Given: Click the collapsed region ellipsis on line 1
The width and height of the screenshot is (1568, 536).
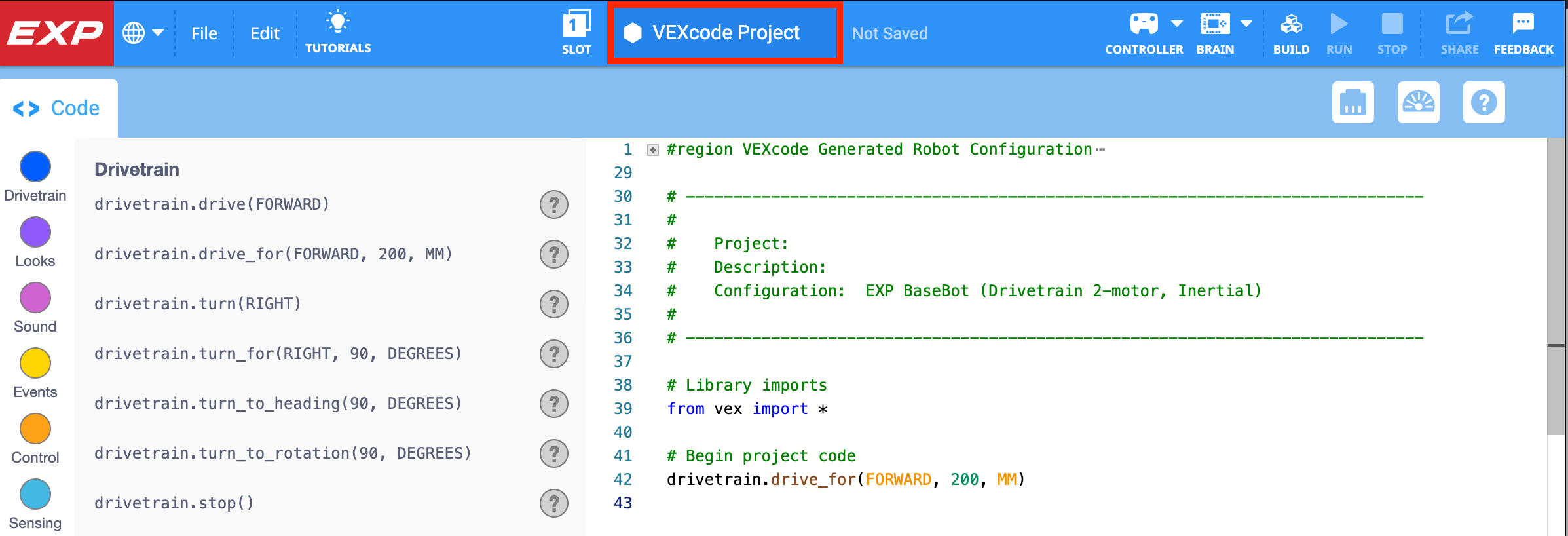Looking at the screenshot, I should coord(1100,150).
